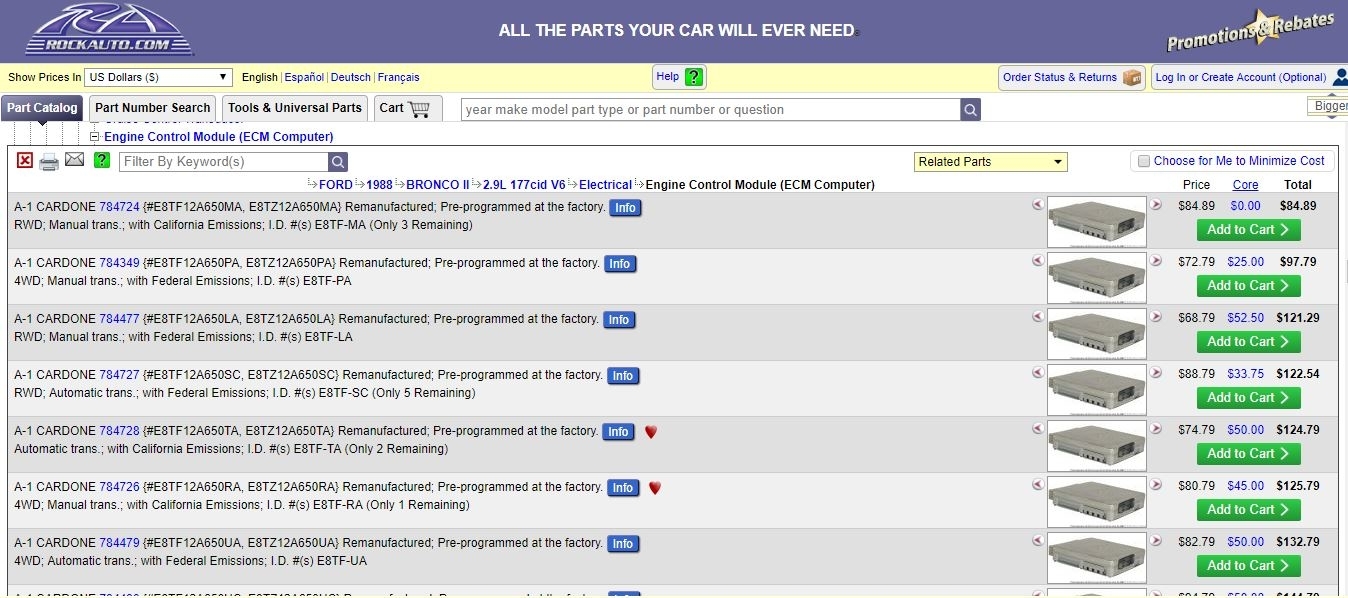1348x598 pixels.
Task: Open the Show Prices In currency dropdown
Action: 158,77
